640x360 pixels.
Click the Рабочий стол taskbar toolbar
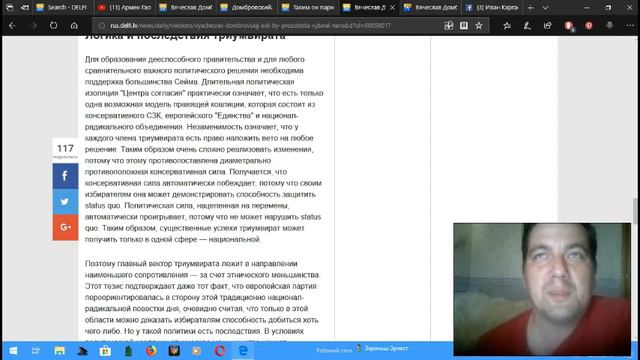click(334, 351)
